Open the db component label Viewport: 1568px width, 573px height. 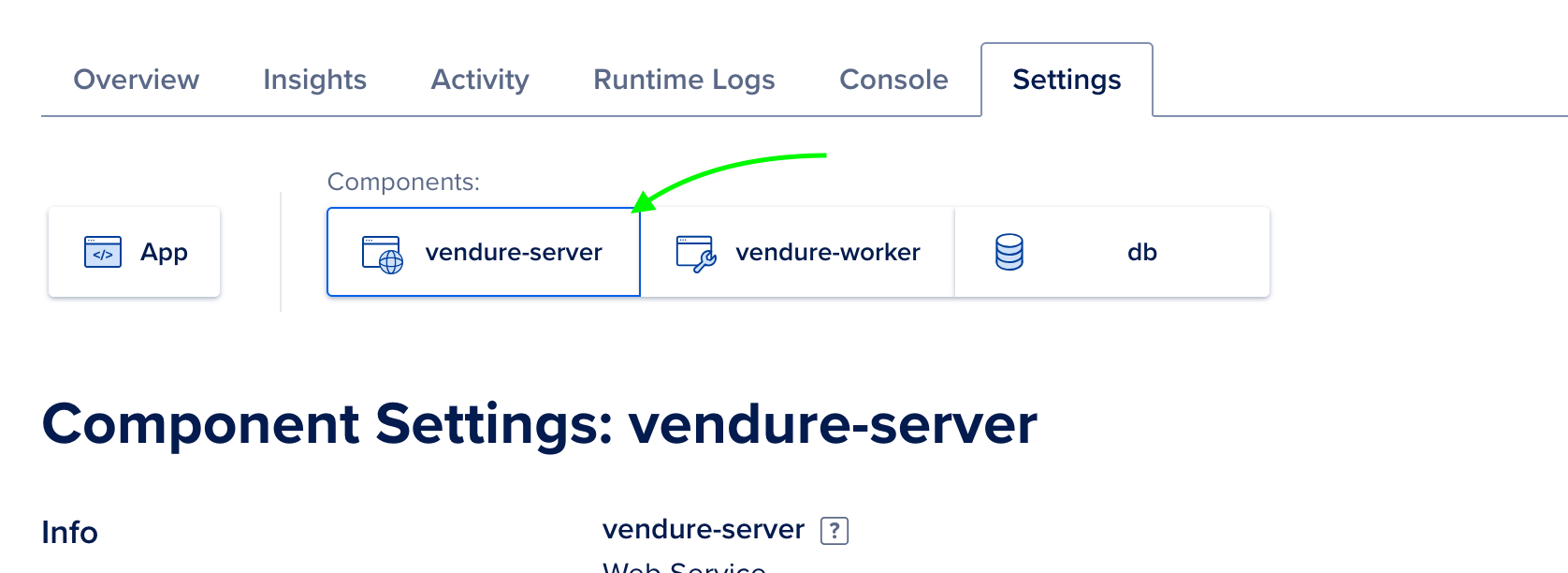1142,252
